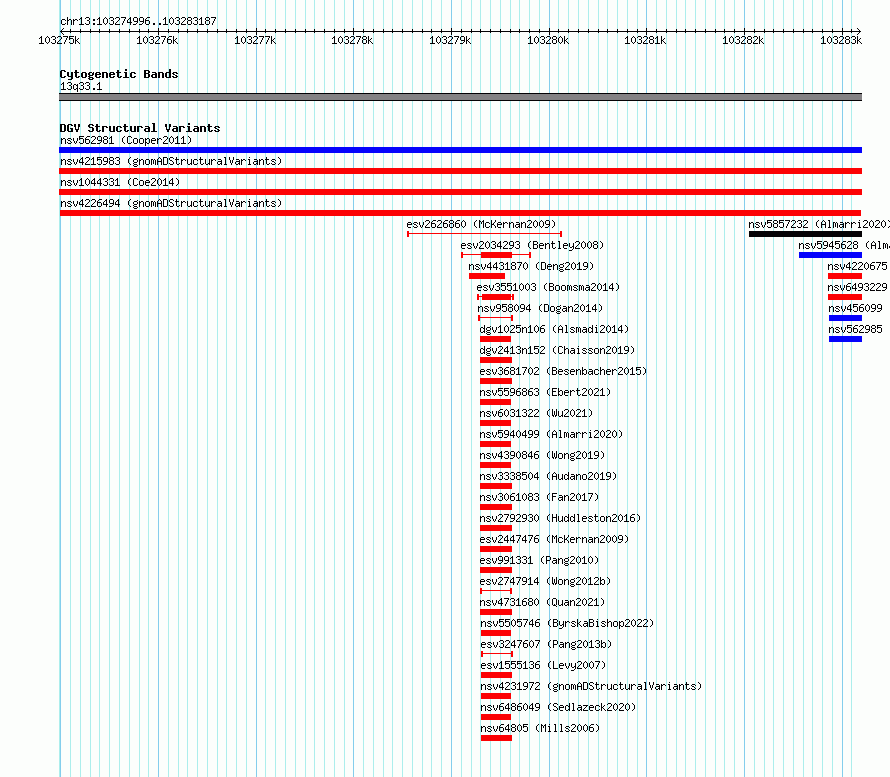Click nsv5596863 (Ebert2021) label
890x777 pixels.
click(x=545, y=392)
